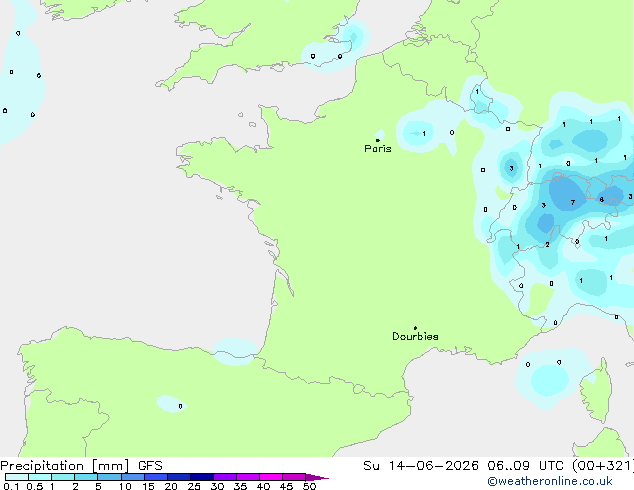
Task: Click the 2–5 mm legend color box
Action: [x=86, y=477]
